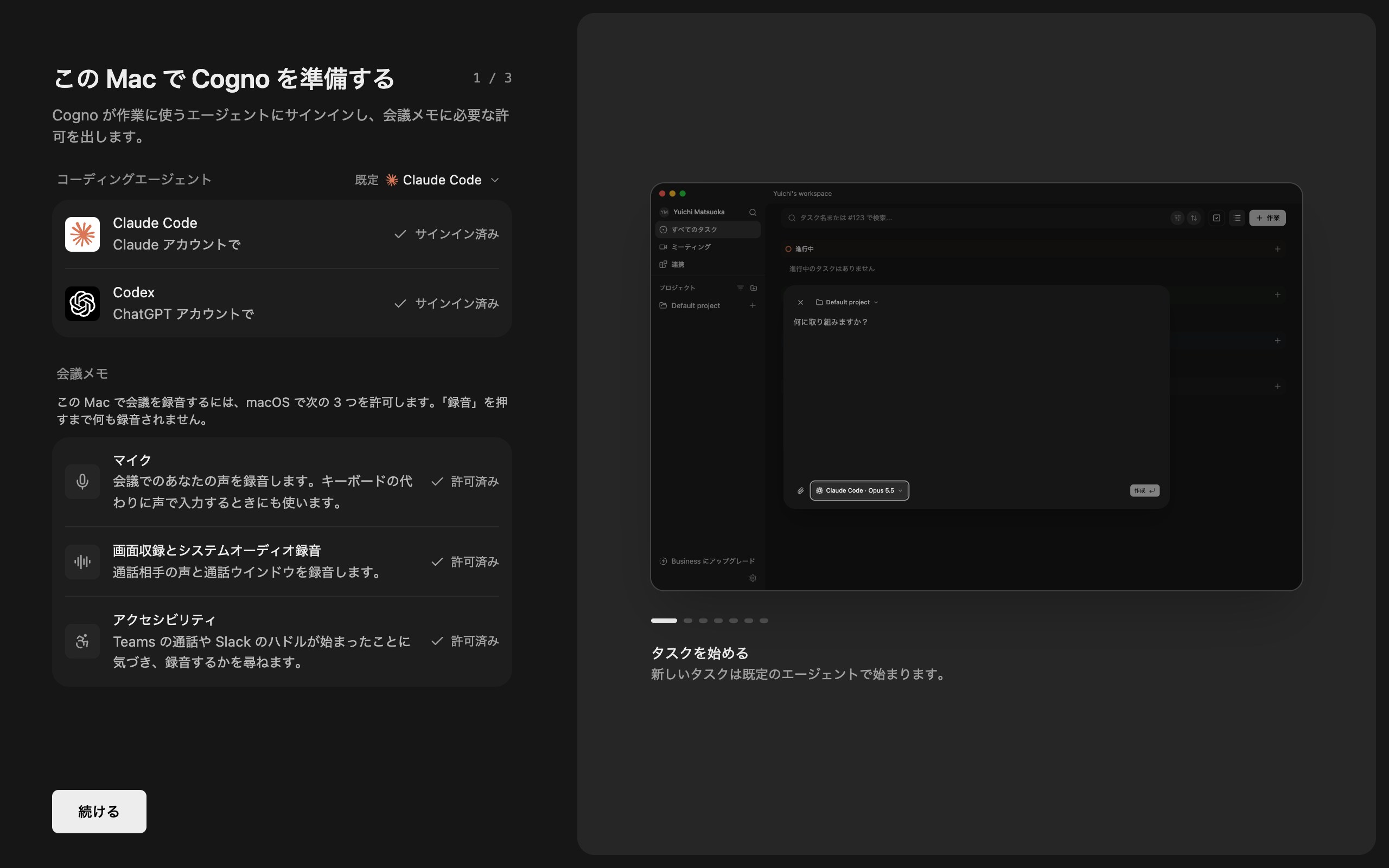This screenshot has height=868, width=1389.
Task: Click the attachment paperclip icon in the preview
Action: (x=800, y=491)
